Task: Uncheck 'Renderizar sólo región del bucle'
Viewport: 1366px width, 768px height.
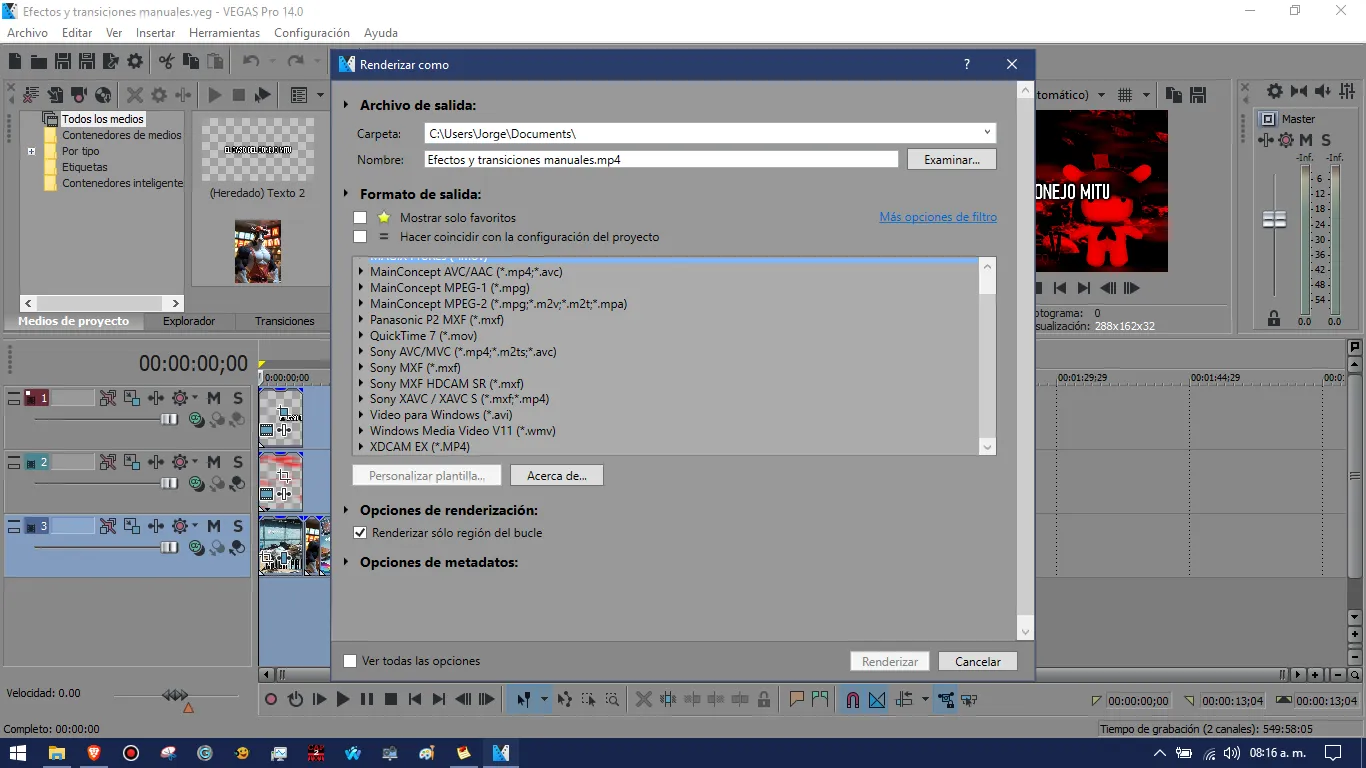Action: coord(360,533)
